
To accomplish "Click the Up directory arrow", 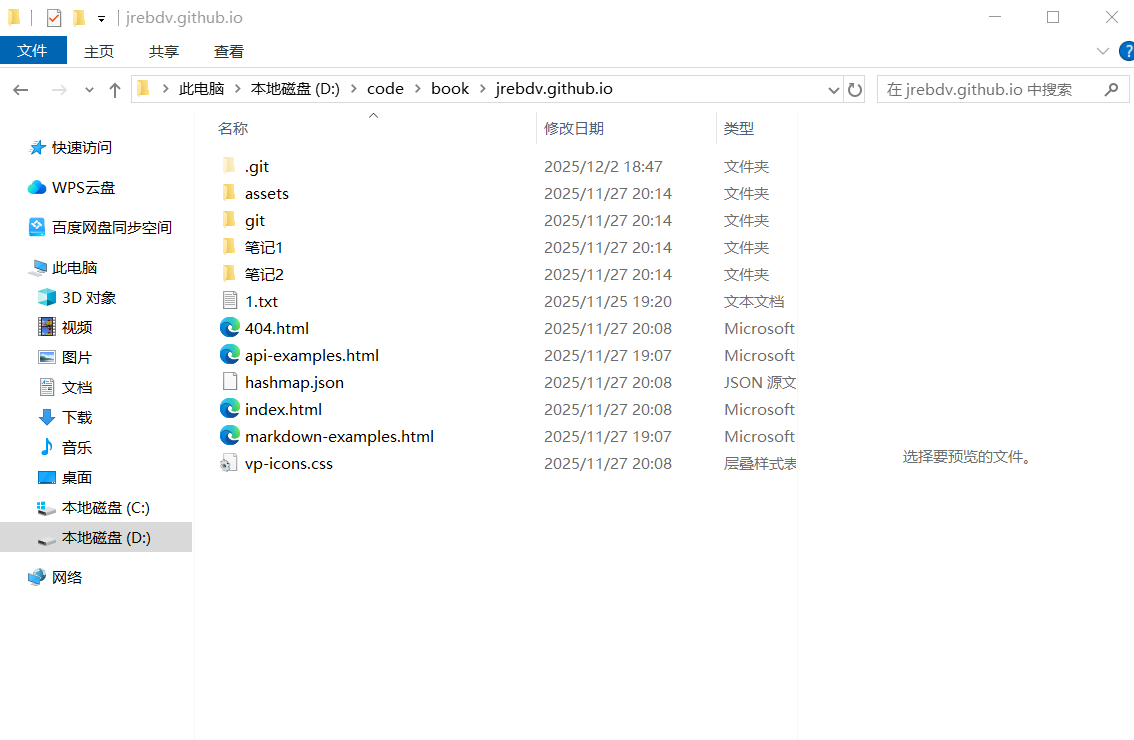I will click(115, 90).
